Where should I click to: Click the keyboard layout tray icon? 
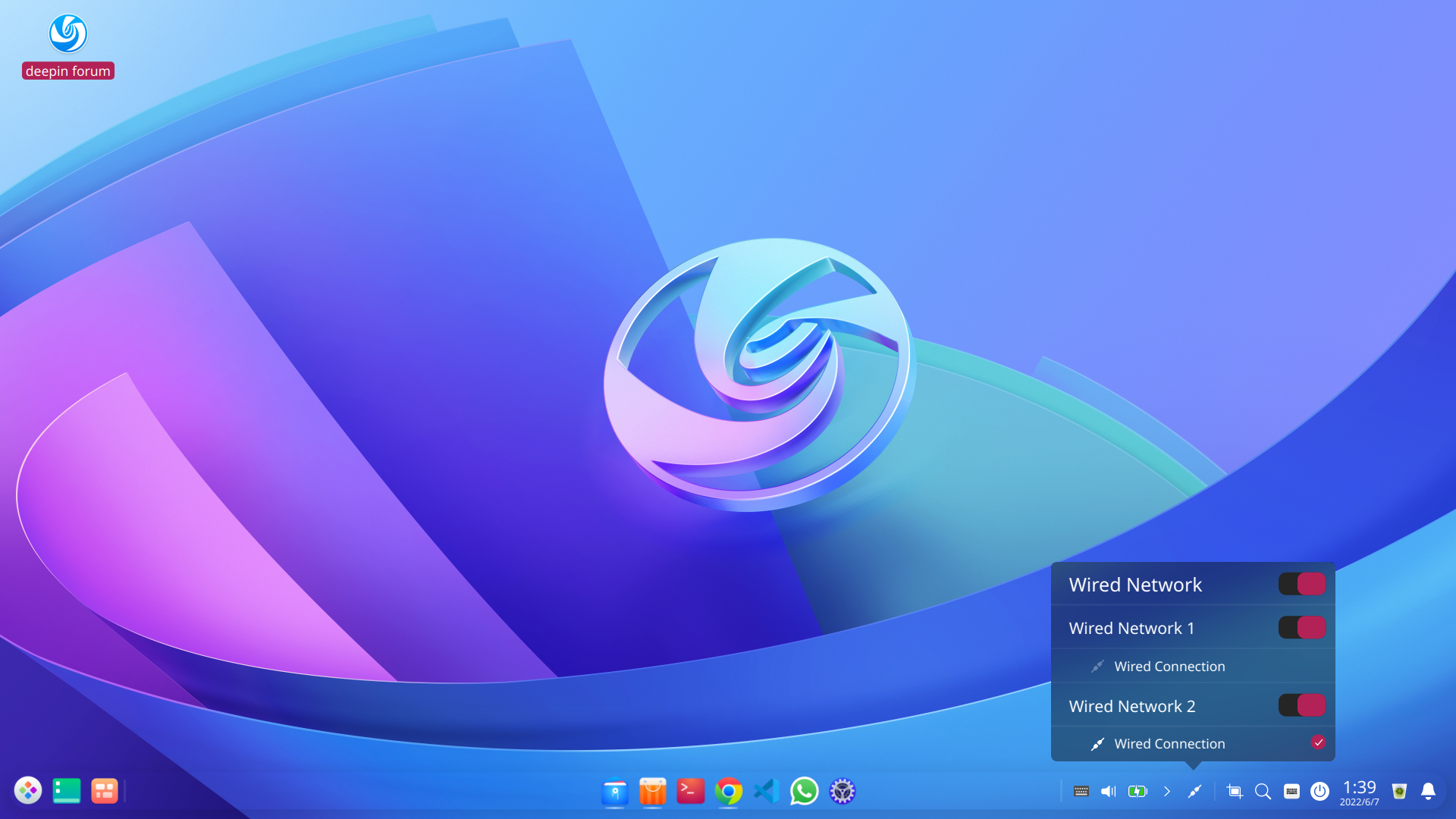point(1291,792)
